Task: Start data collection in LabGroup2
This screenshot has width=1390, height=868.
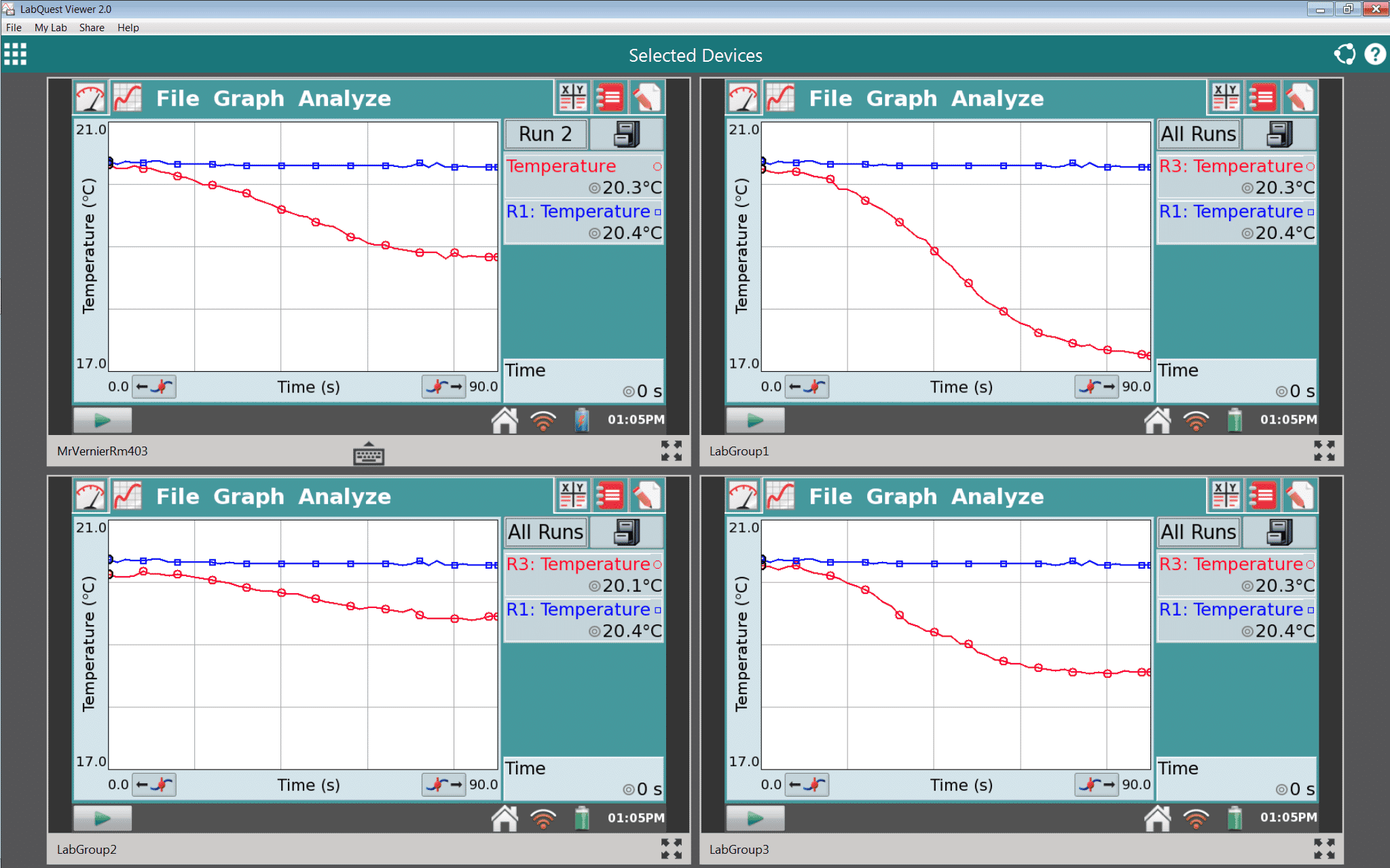Action: tap(102, 818)
